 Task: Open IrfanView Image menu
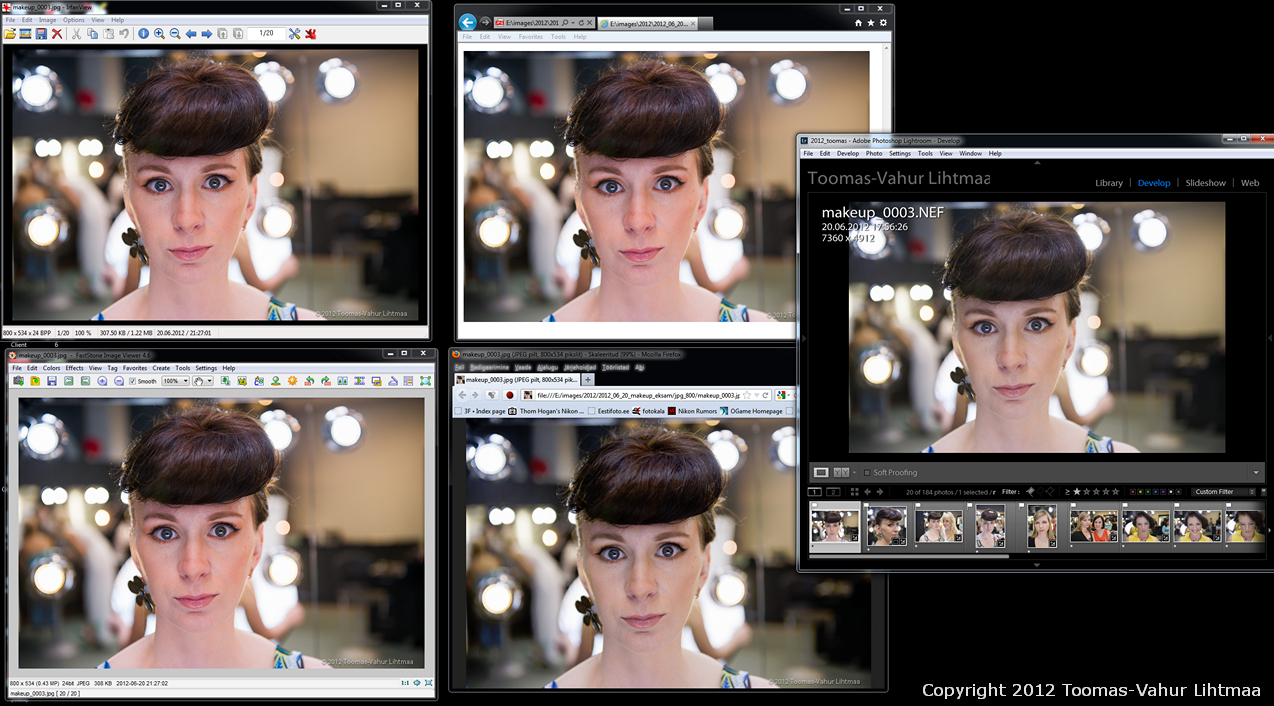click(x=48, y=20)
